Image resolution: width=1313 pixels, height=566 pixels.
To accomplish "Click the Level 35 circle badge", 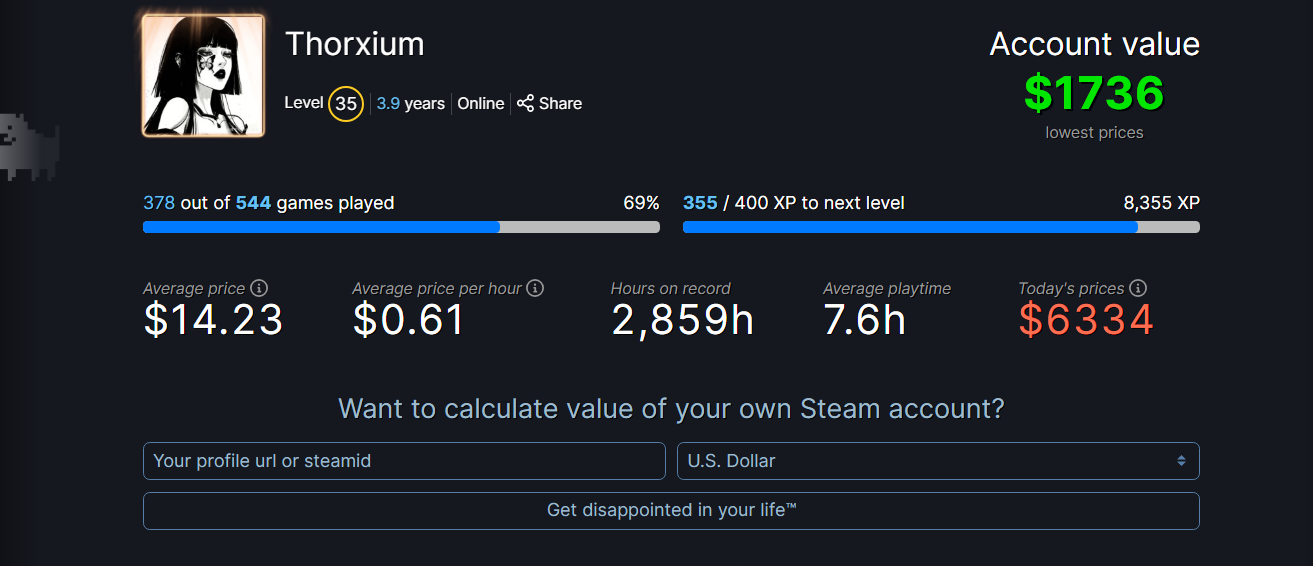I will [346, 103].
